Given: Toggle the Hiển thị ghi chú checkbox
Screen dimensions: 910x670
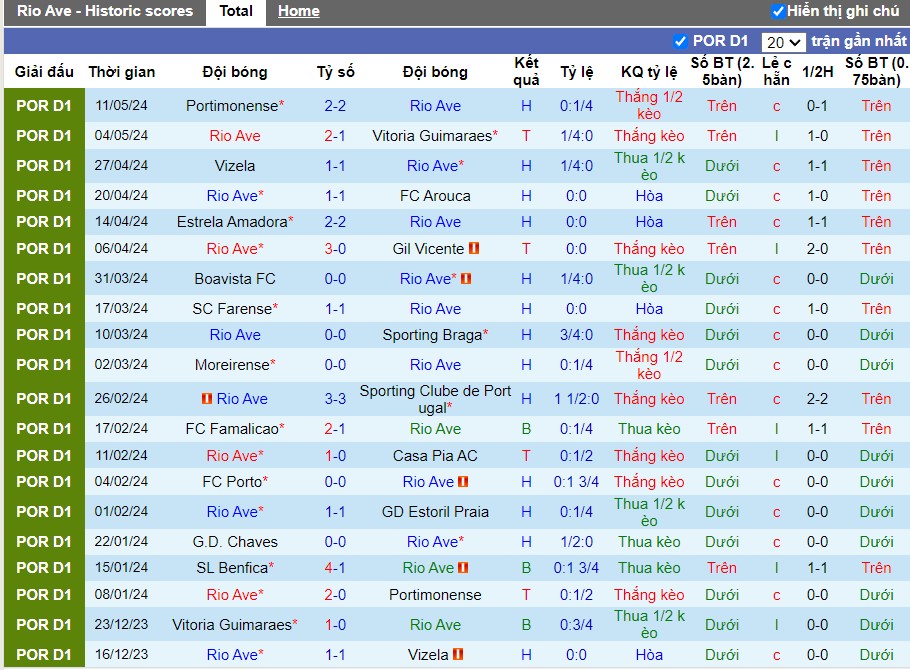Looking at the screenshot, I should click(778, 11).
